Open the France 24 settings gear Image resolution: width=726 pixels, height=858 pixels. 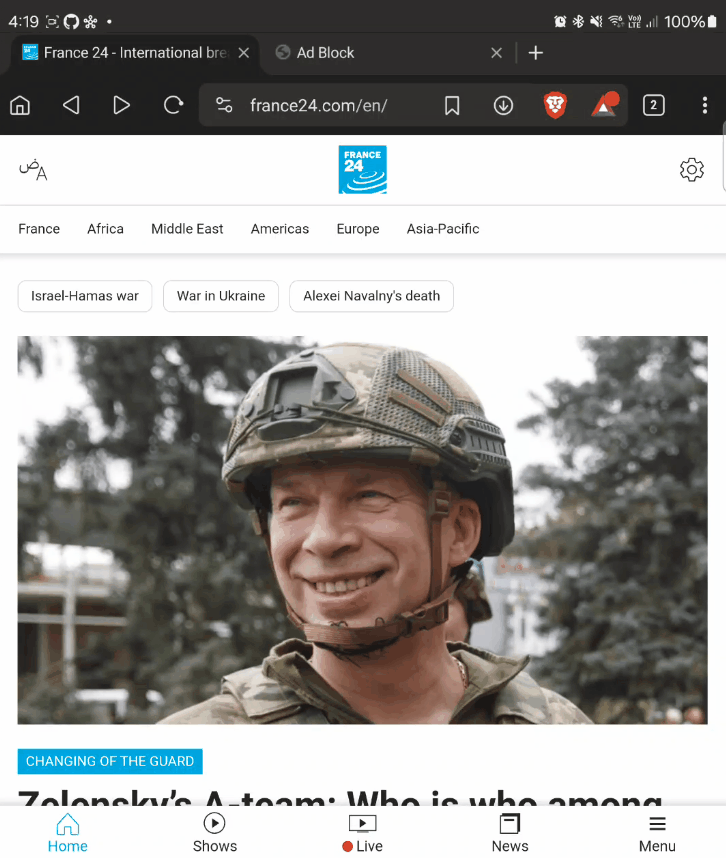coord(691,170)
